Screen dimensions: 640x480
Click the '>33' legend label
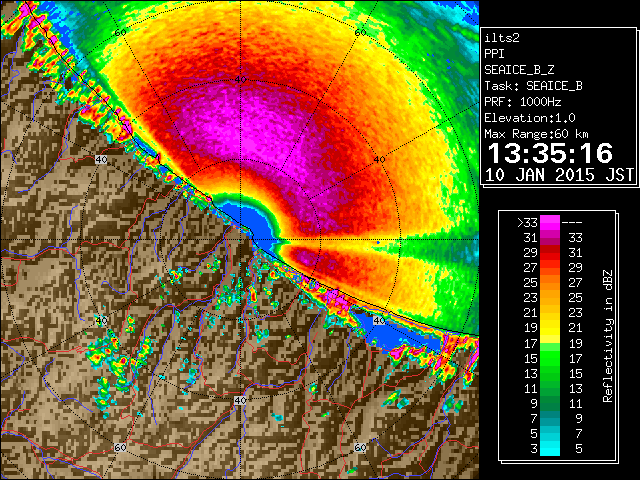527,223
